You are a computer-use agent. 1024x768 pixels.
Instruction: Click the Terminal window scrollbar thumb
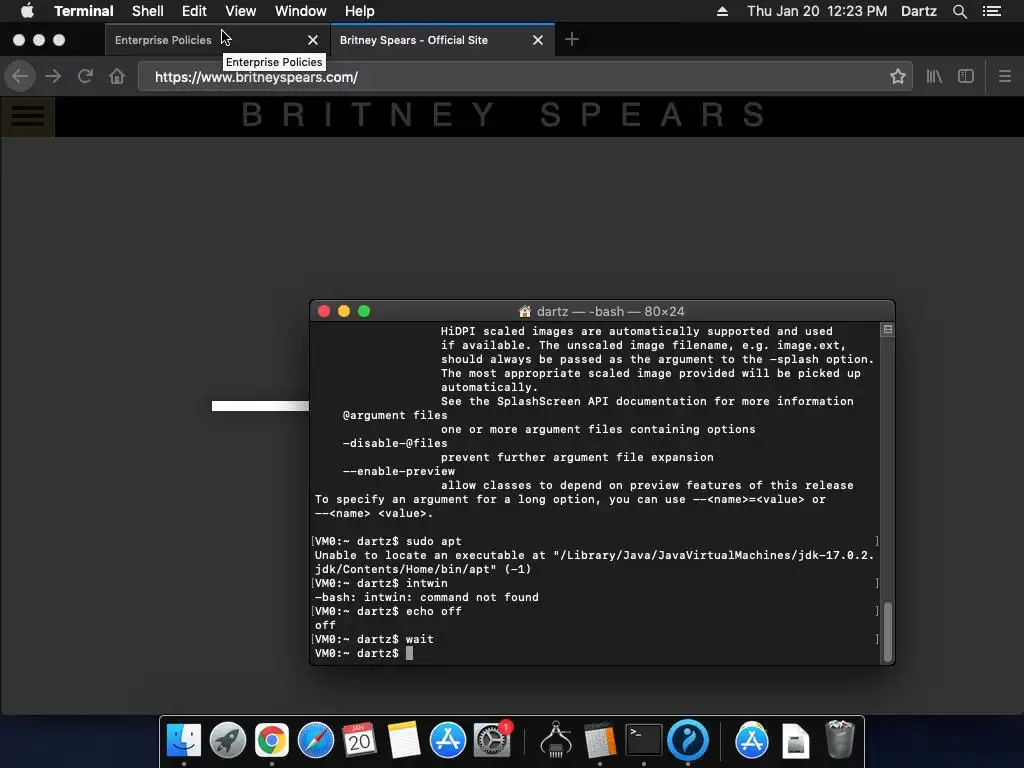(x=888, y=632)
